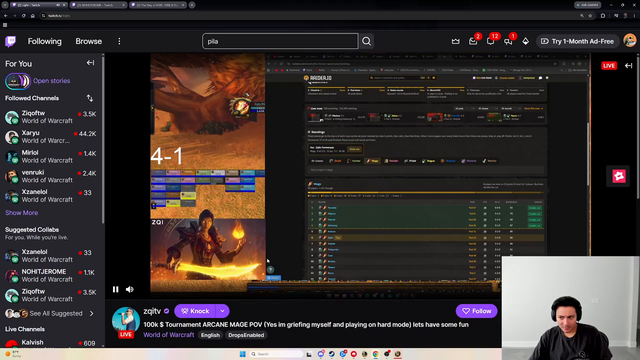The width and height of the screenshot is (640, 360).
Task: Open stories avatar ring
Action: tap(18, 81)
